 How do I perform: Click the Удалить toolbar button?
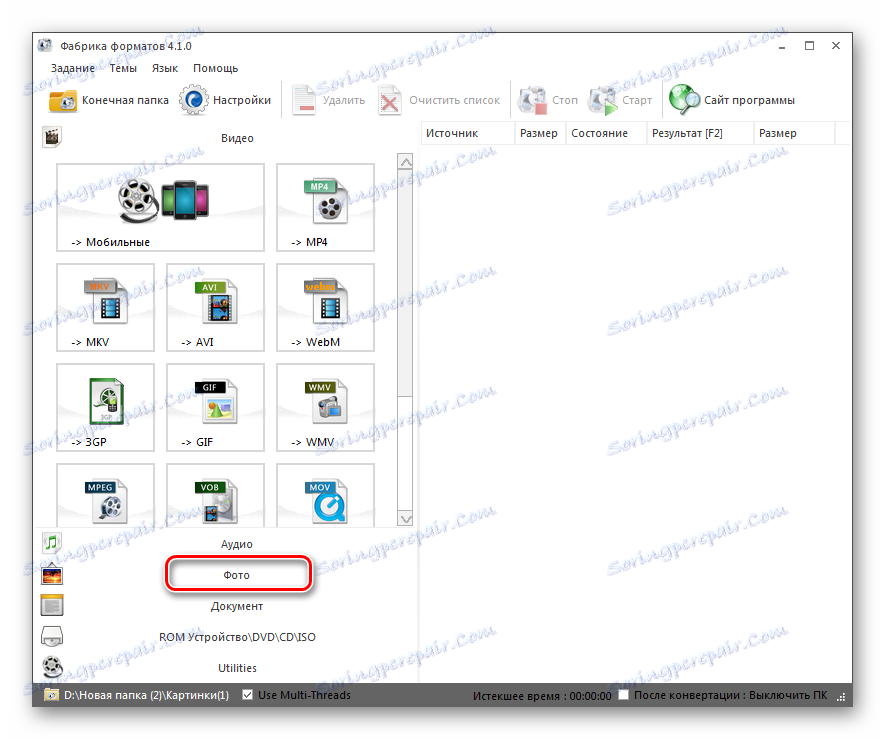328,100
